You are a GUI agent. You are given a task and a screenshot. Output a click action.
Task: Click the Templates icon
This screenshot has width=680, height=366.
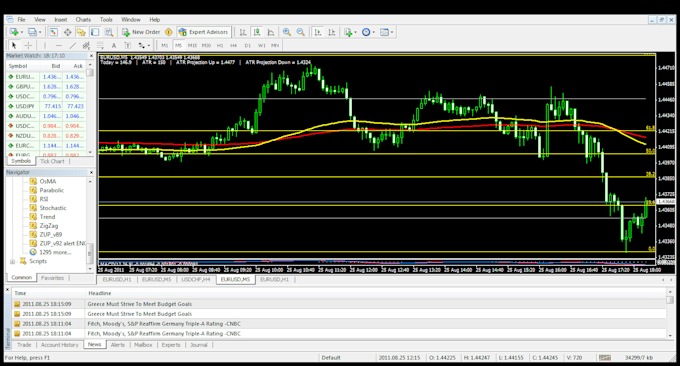[384, 32]
